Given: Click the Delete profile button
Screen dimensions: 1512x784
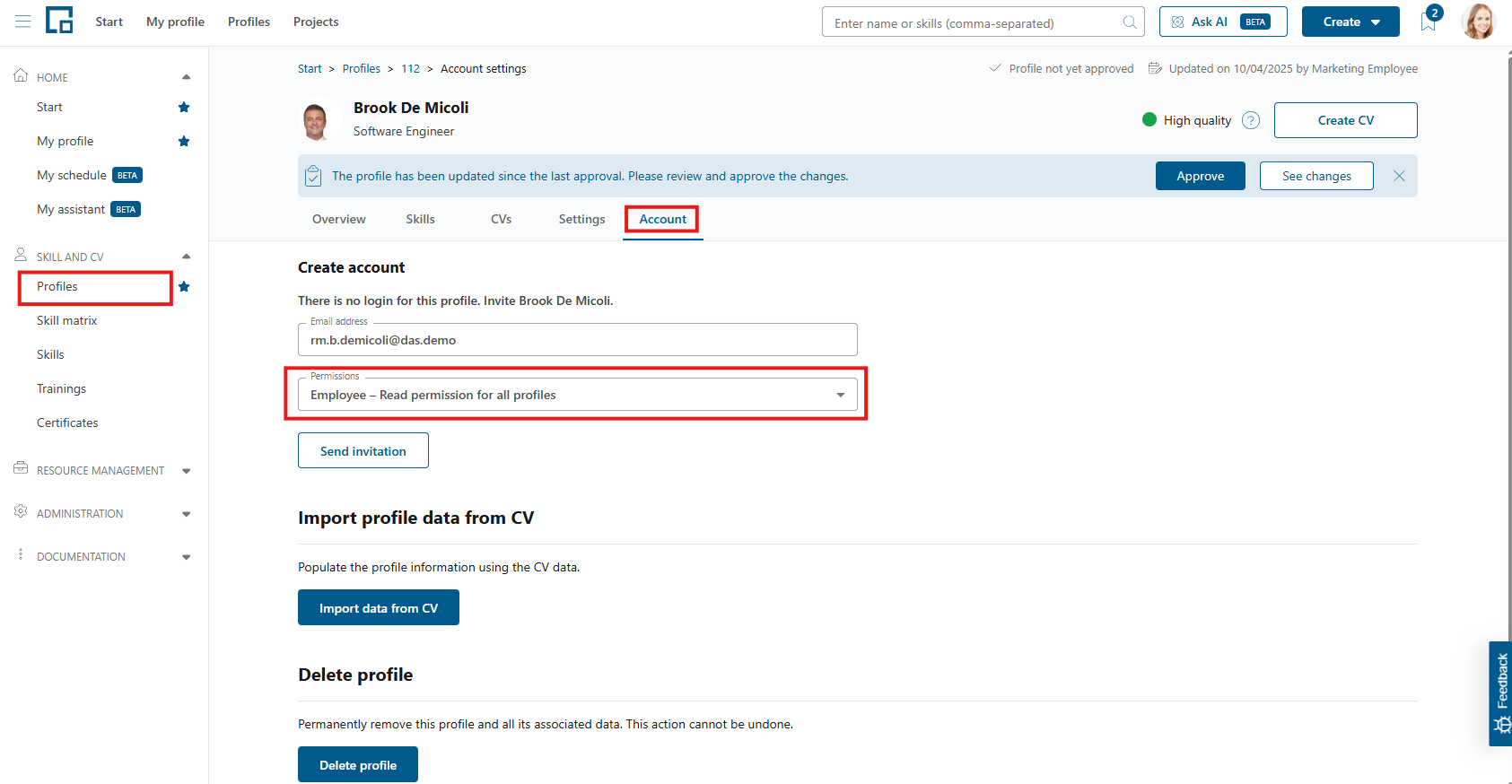Looking at the screenshot, I should tap(358, 764).
